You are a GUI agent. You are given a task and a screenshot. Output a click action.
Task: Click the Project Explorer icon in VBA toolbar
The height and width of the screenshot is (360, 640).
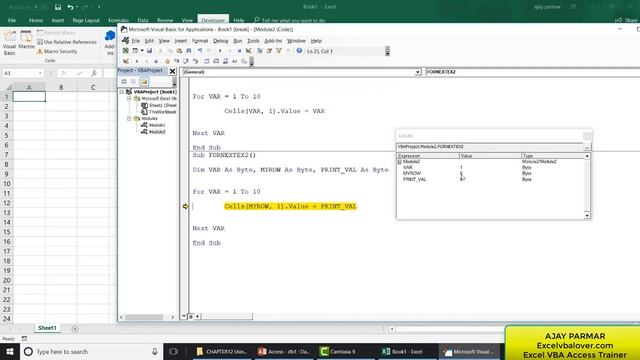[x=260, y=51]
